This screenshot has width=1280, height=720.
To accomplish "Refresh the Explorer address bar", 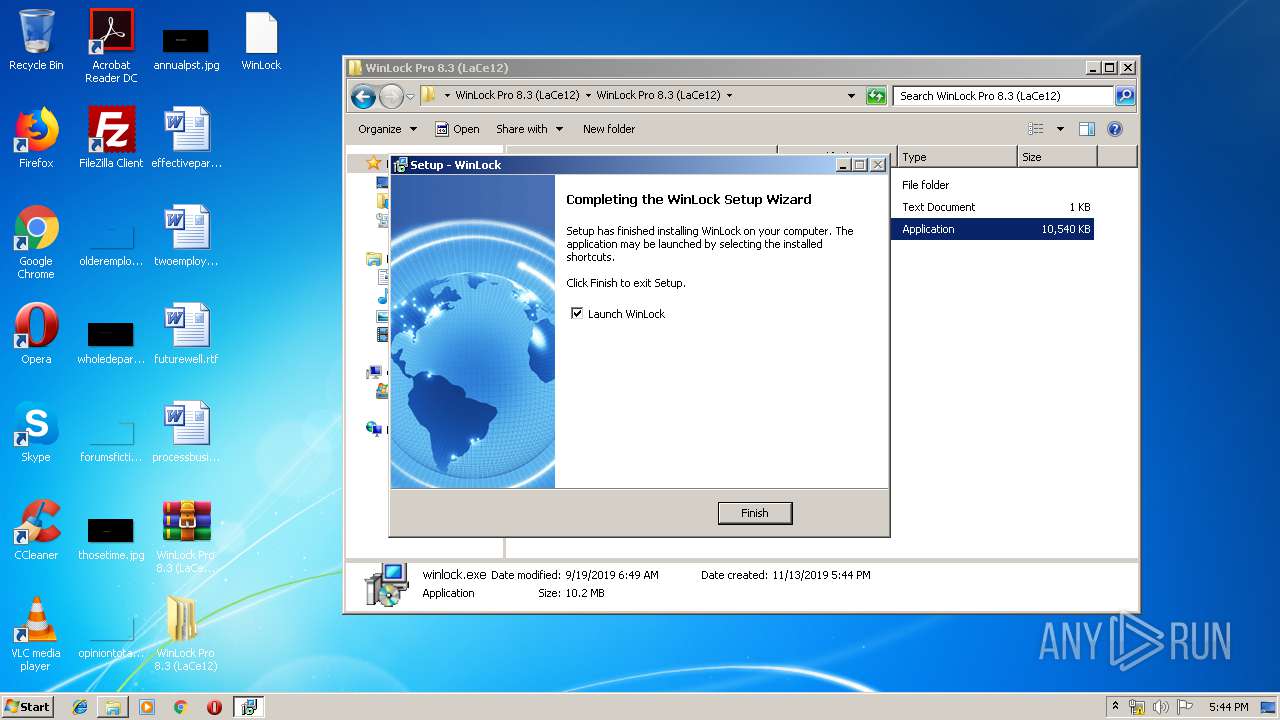I will (876, 96).
